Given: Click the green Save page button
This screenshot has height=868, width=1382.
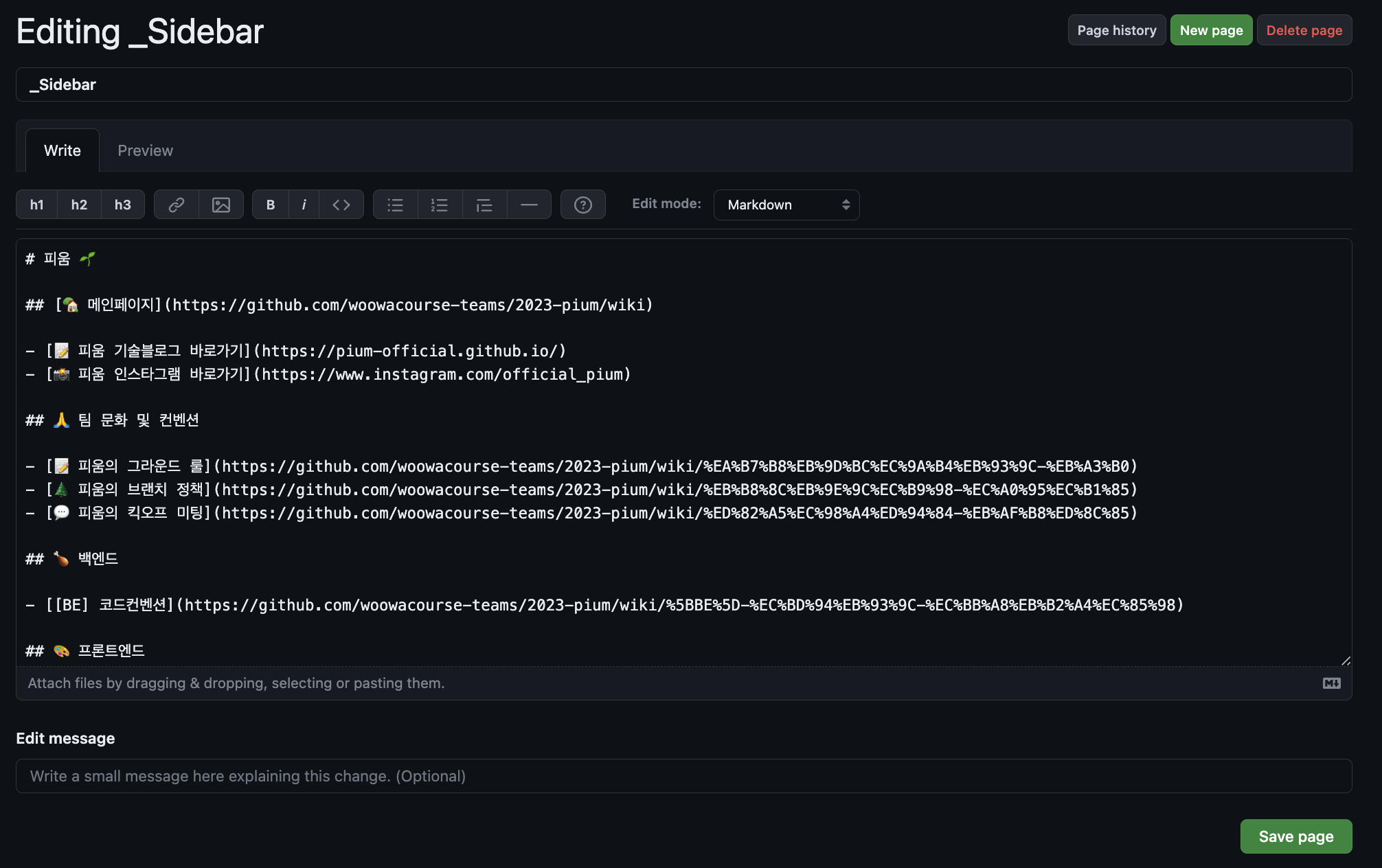Looking at the screenshot, I should click(x=1295, y=836).
